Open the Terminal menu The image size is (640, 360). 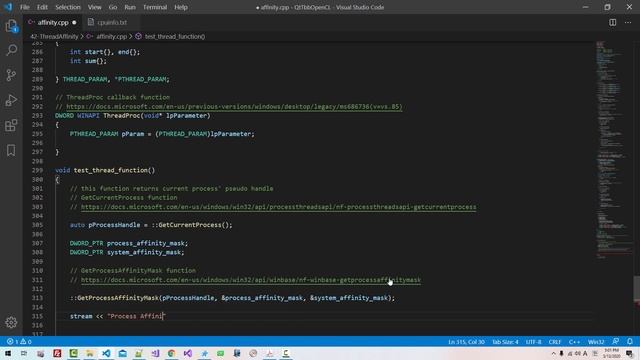pos(155,7)
